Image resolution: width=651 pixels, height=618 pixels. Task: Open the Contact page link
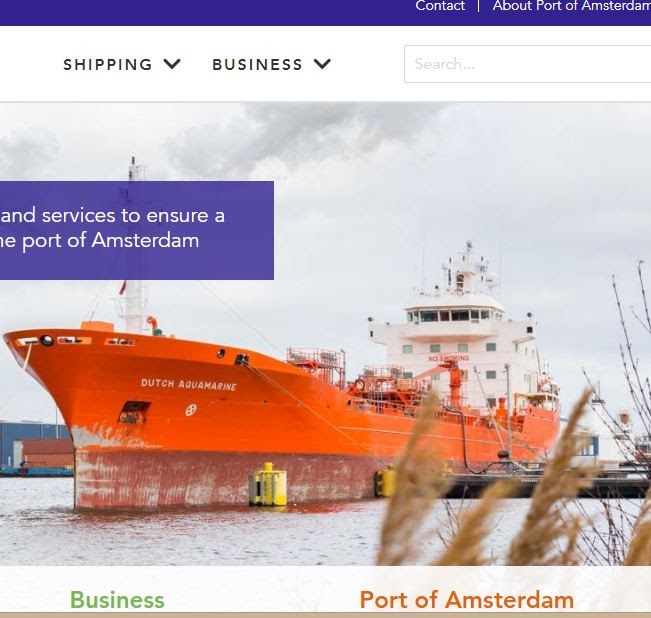click(x=440, y=6)
